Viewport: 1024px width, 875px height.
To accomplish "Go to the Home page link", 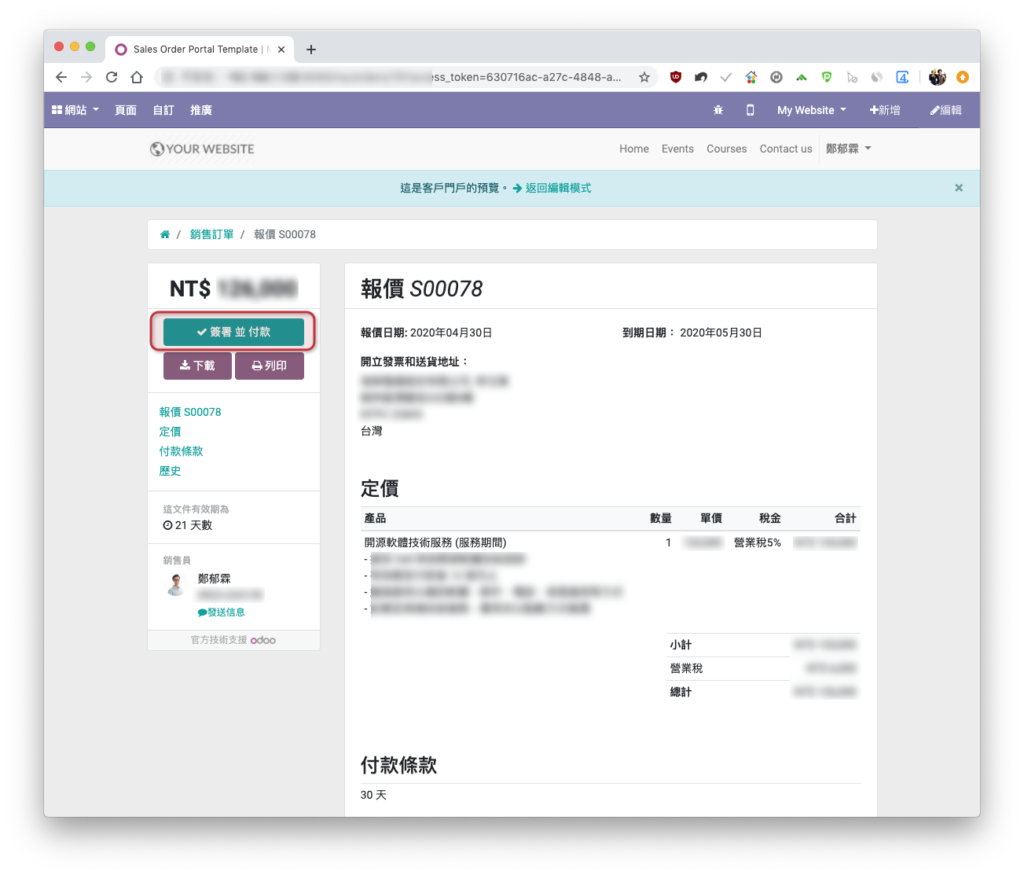I will [x=634, y=149].
